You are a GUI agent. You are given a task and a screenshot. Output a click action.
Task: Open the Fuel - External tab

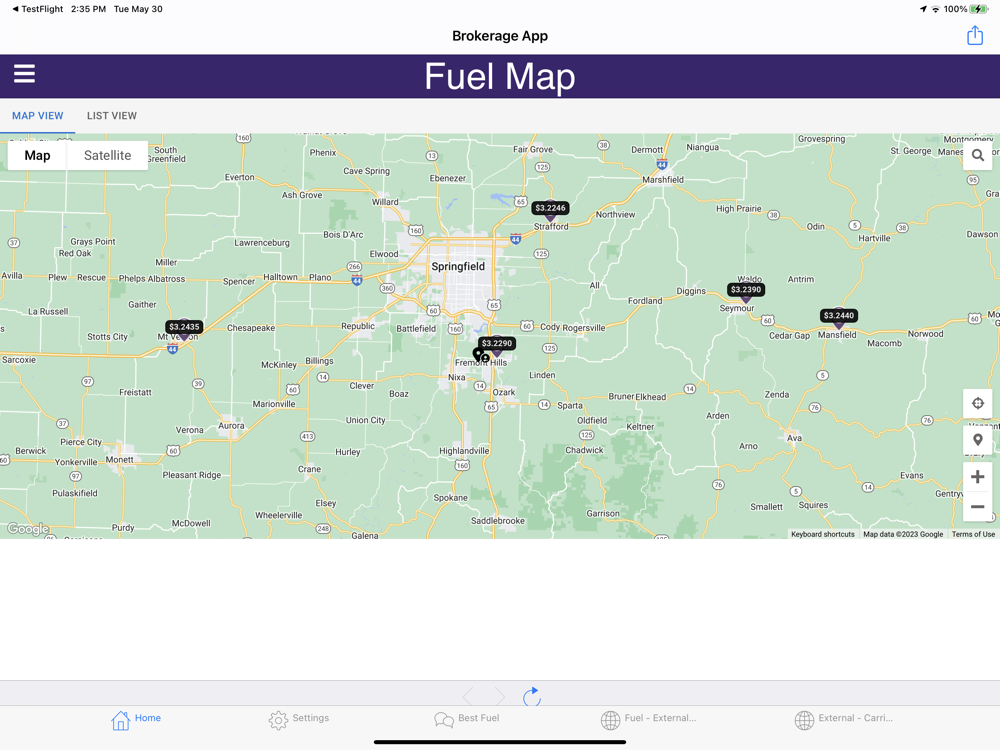(x=648, y=719)
